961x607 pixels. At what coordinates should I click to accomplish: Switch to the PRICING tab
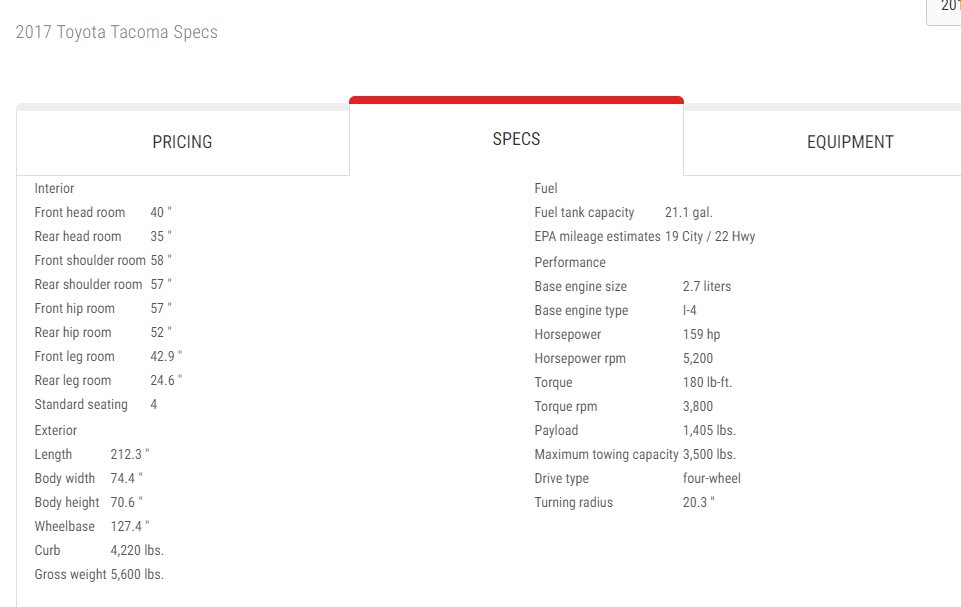(x=183, y=142)
